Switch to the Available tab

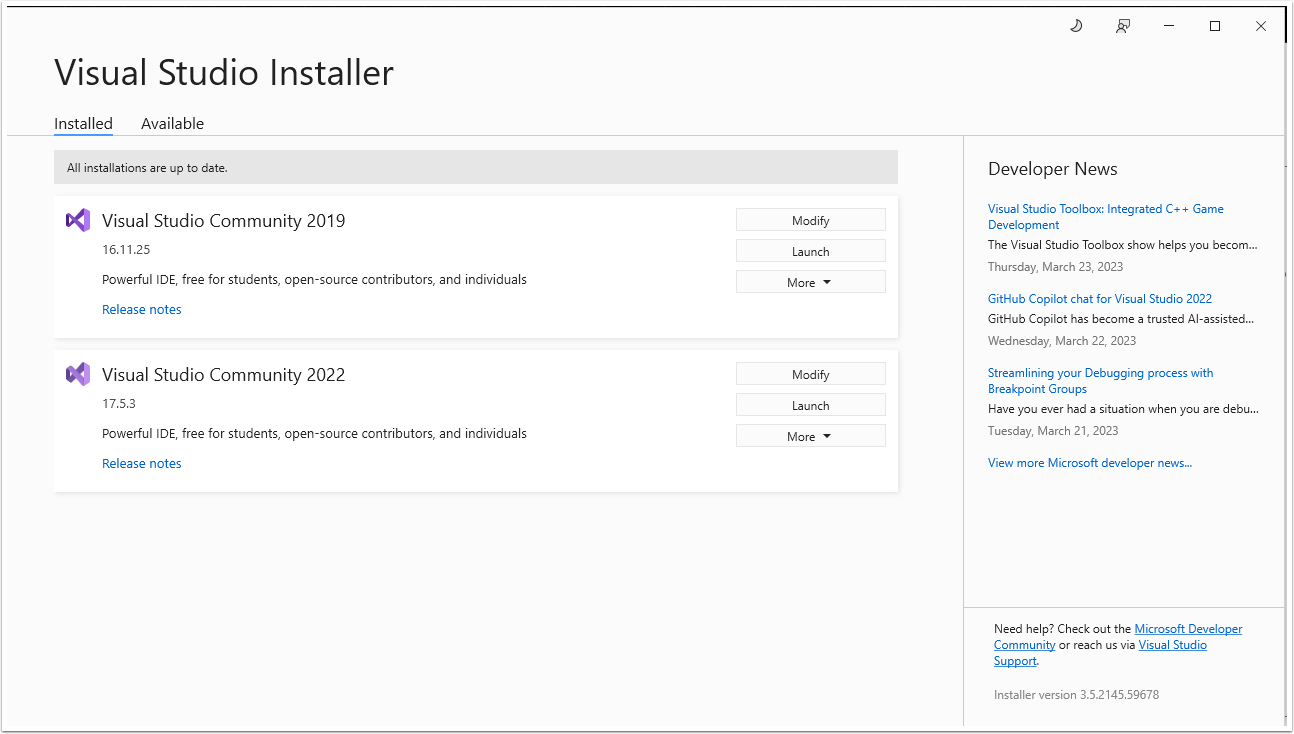point(172,124)
